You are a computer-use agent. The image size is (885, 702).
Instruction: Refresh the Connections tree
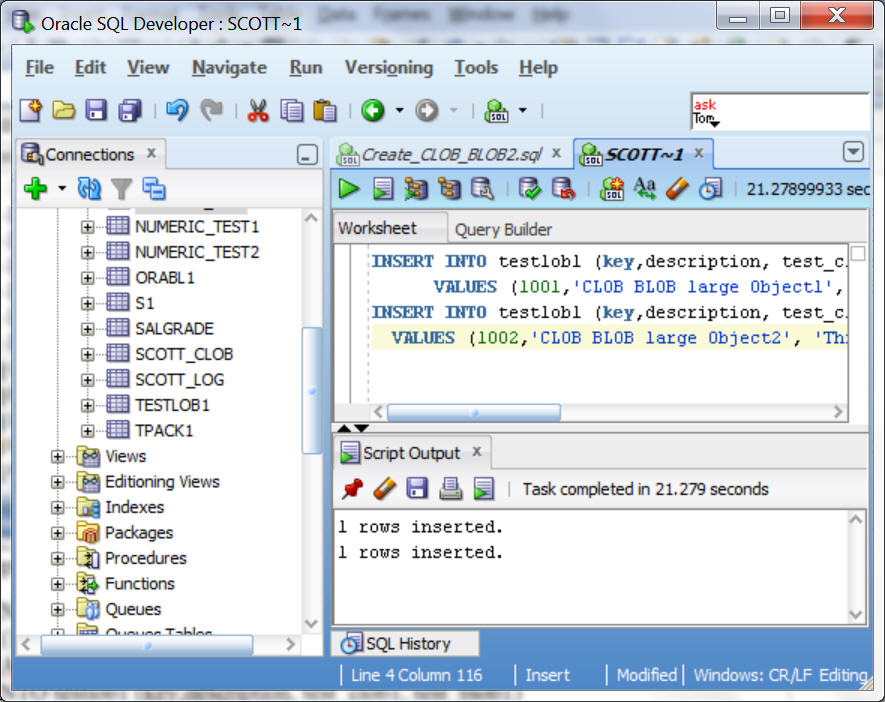point(89,188)
